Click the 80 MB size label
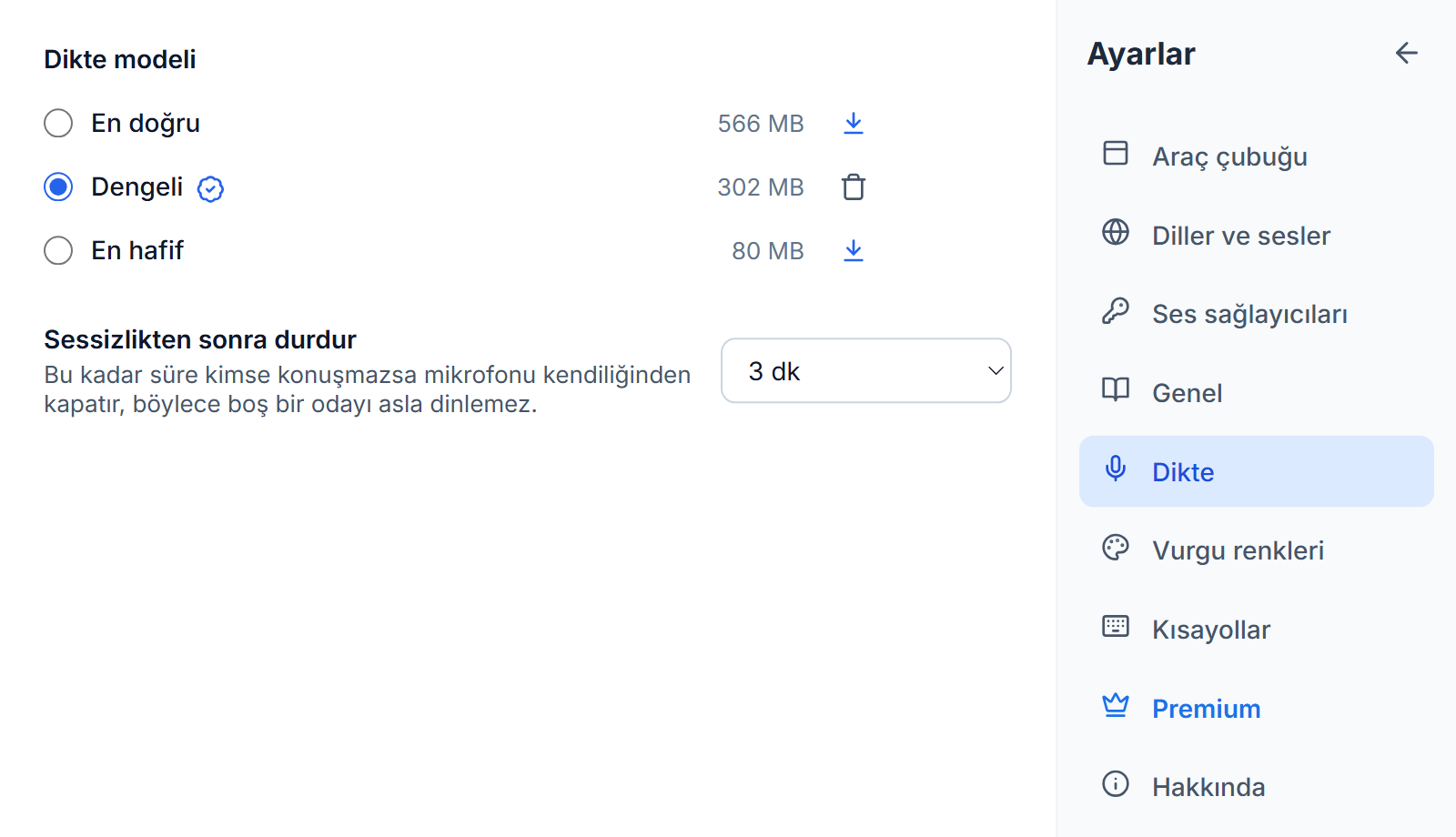 pyautogui.click(x=768, y=251)
